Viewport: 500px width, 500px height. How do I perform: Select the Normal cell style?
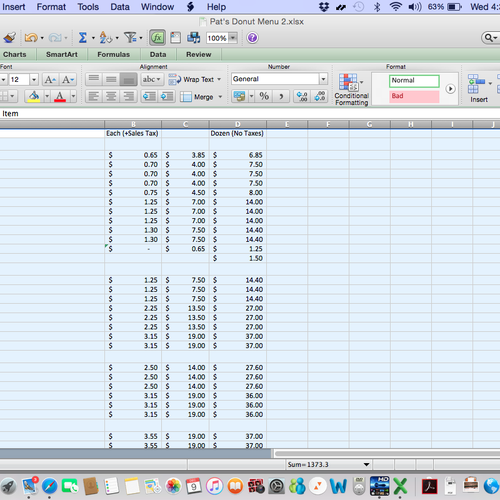click(x=414, y=81)
